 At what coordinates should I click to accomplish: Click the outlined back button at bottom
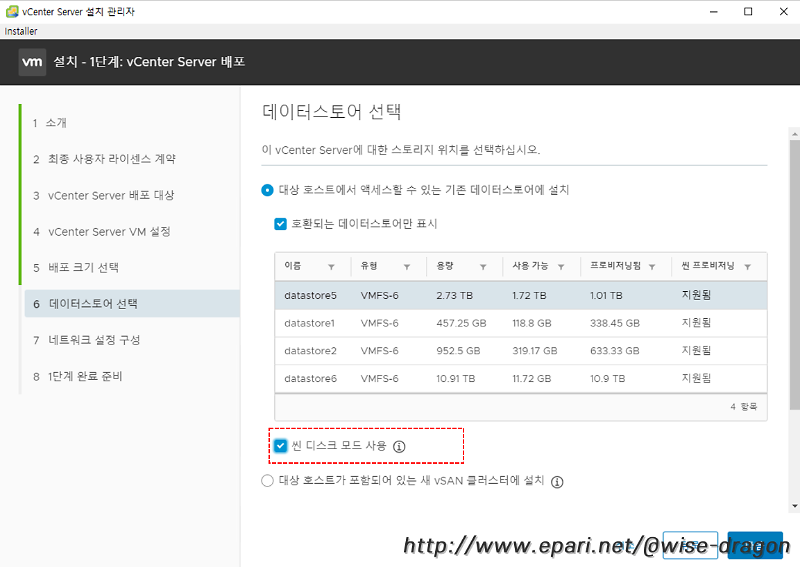pyautogui.click(x=690, y=545)
